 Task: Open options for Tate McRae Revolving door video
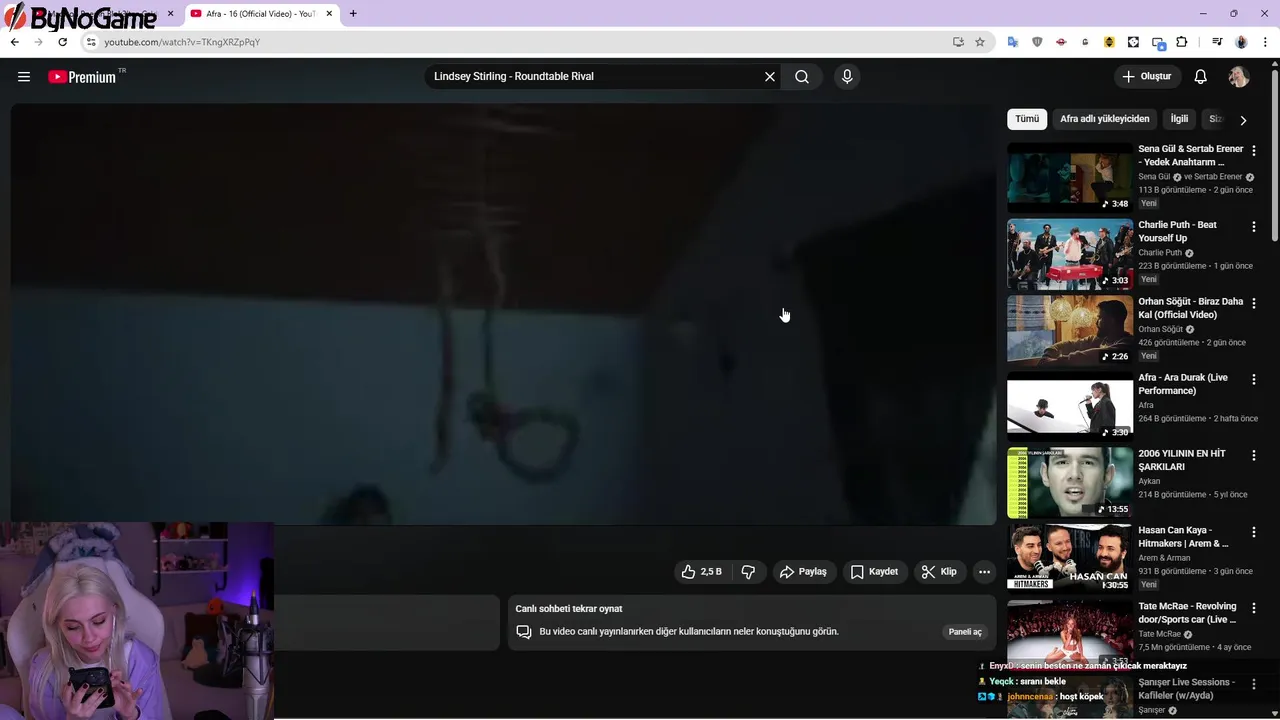pyautogui.click(x=1254, y=608)
